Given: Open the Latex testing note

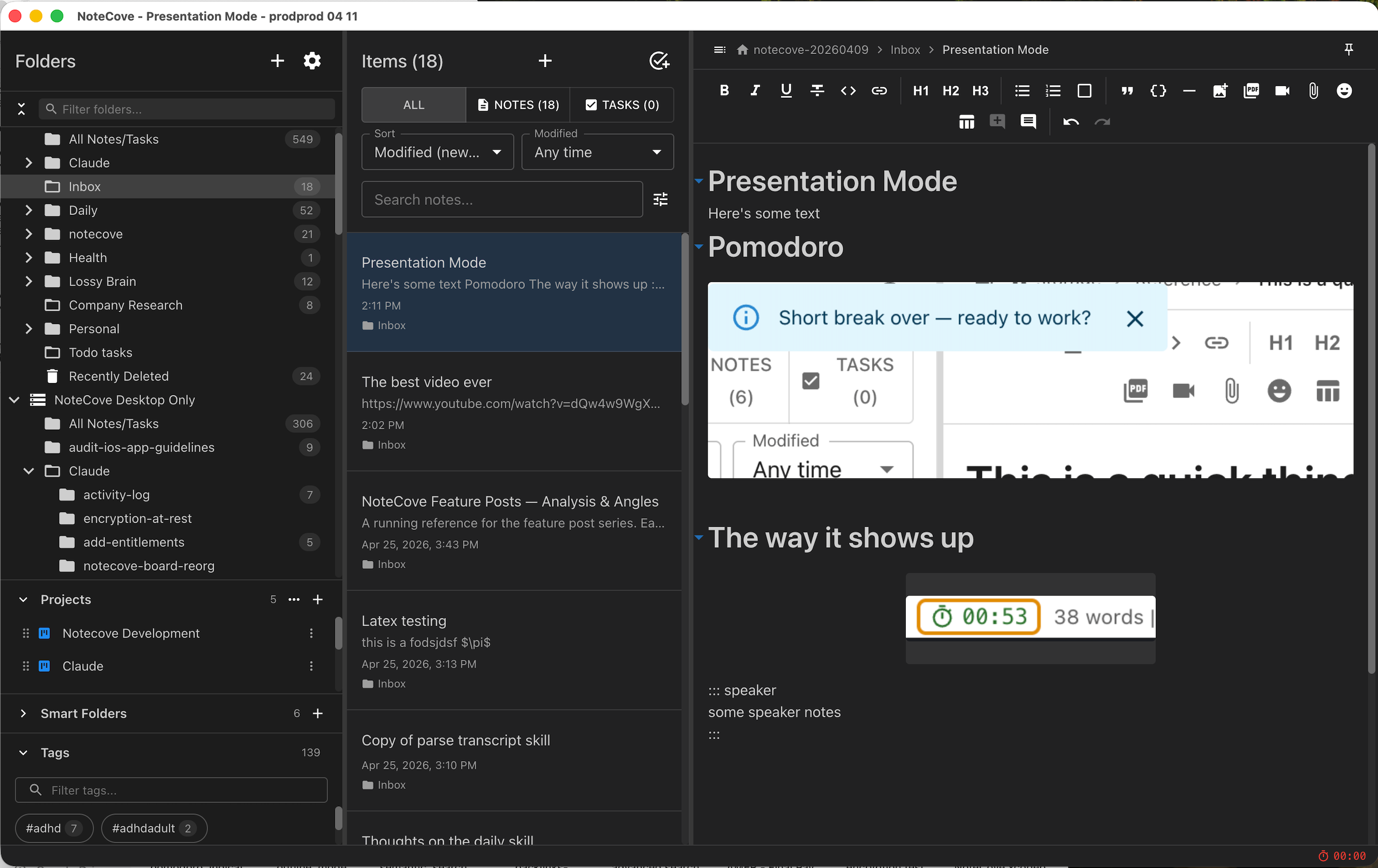Looking at the screenshot, I should pyautogui.click(x=514, y=650).
